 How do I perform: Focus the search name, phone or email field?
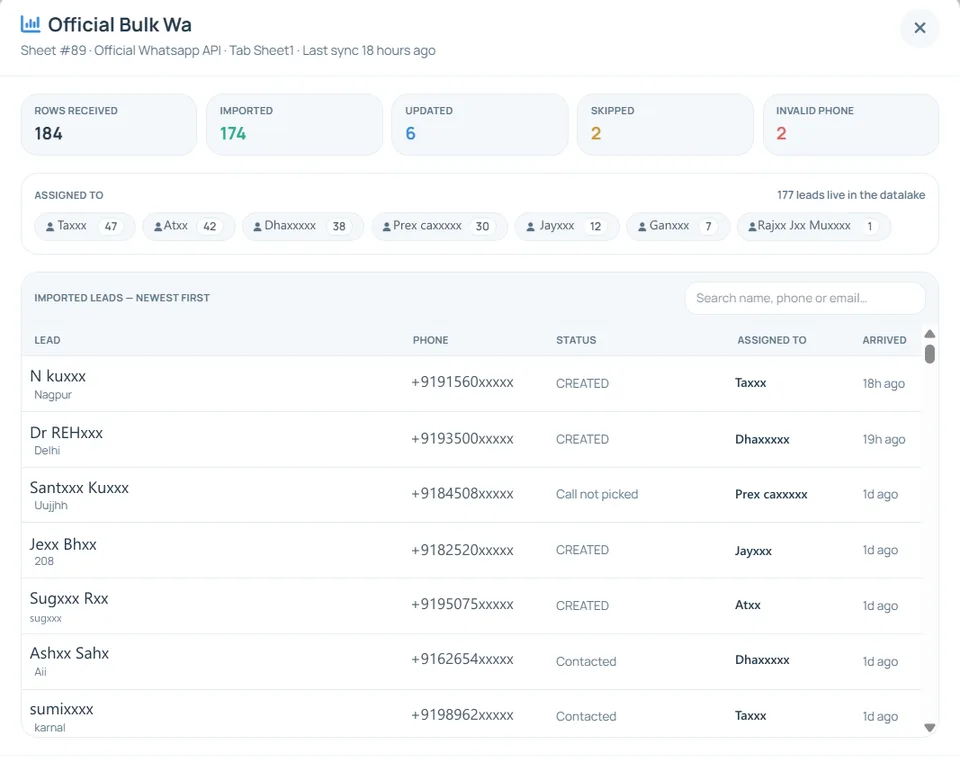coord(805,298)
